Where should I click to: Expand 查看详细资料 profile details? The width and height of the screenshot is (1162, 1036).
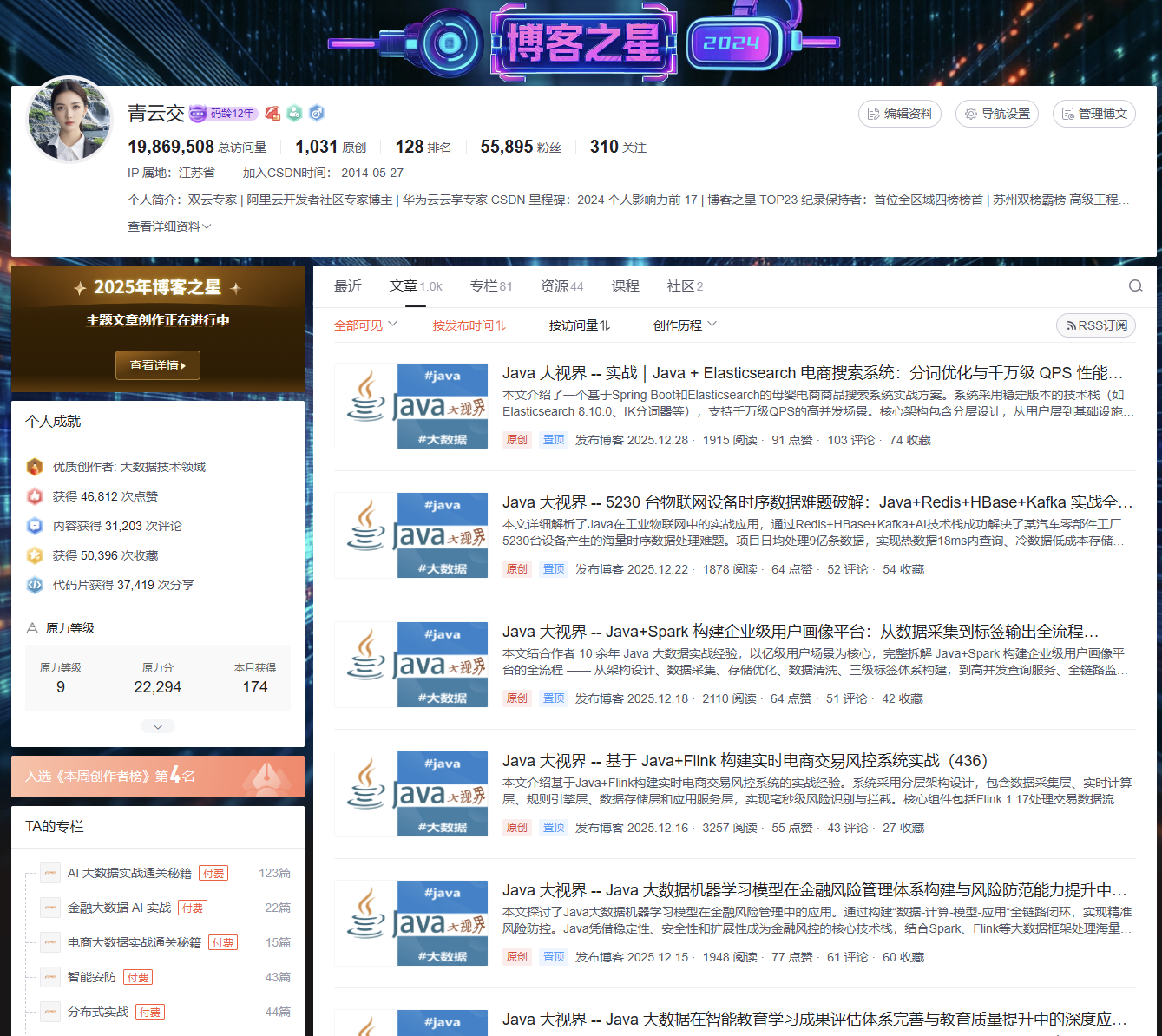coord(169,226)
